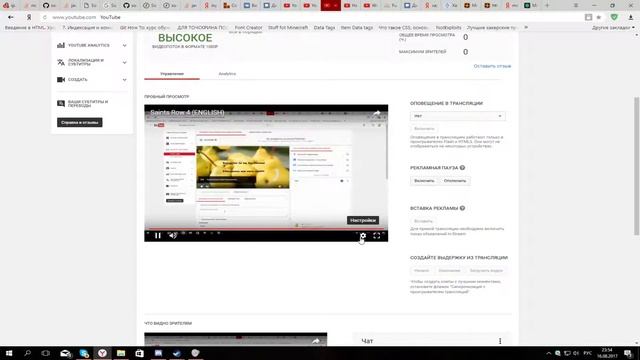Open browser downloads arrow icon

631,17
